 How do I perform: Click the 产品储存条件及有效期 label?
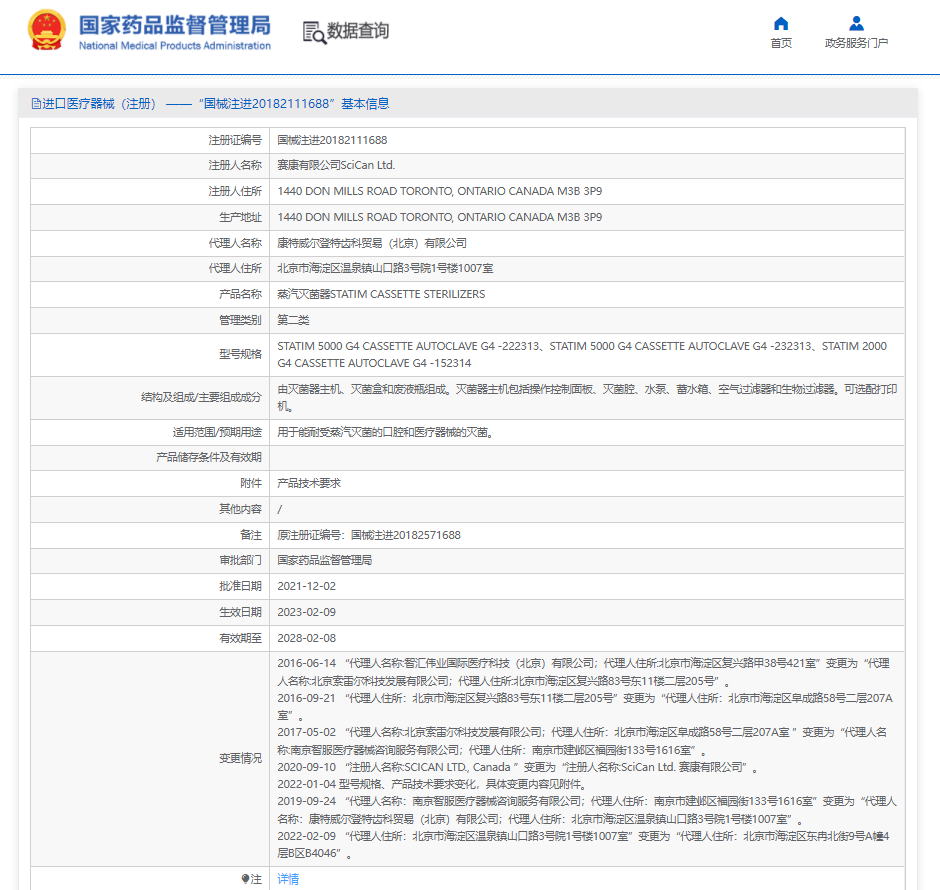tap(209, 457)
